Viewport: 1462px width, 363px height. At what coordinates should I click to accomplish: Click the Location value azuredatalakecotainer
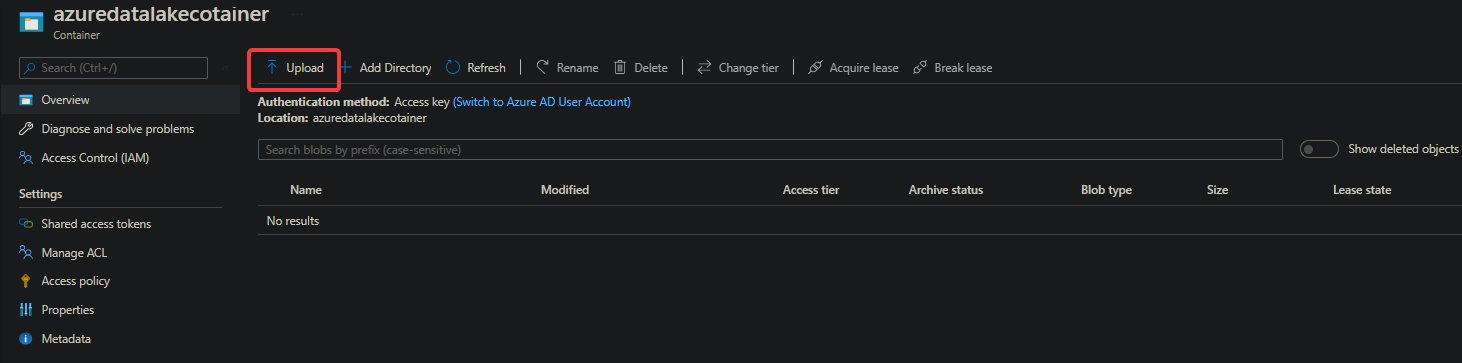369,118
